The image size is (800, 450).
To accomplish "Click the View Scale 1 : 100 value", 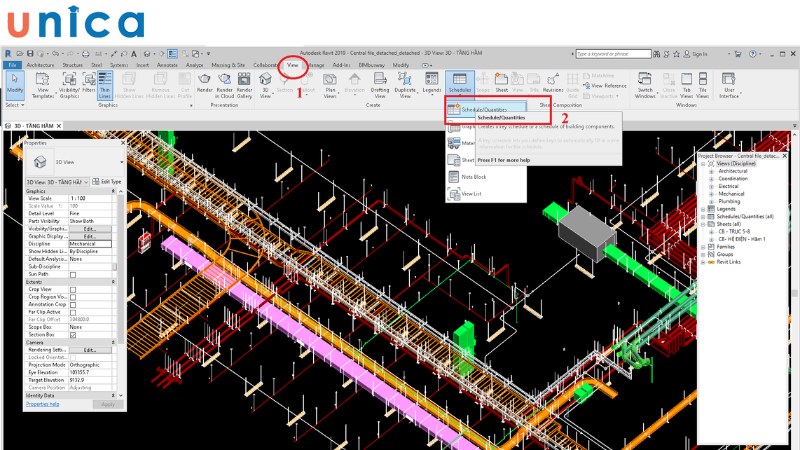I will [x=90, y=198].
